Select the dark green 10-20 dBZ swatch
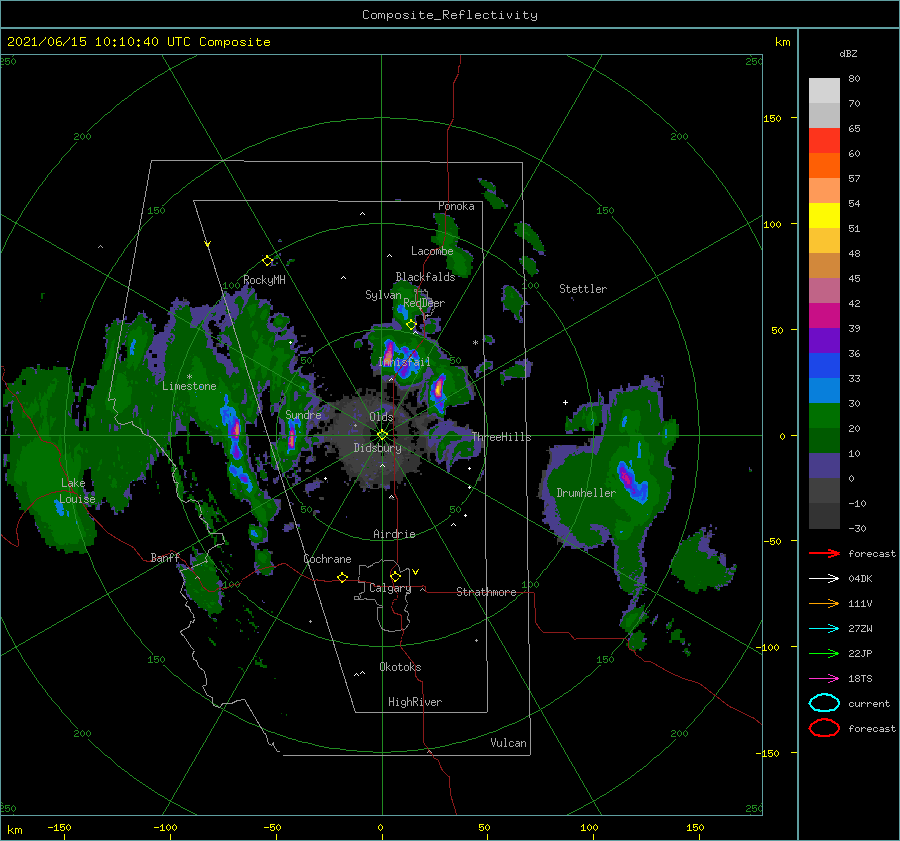Viewport: 900px width, 841px height. (x=824, y=440)
